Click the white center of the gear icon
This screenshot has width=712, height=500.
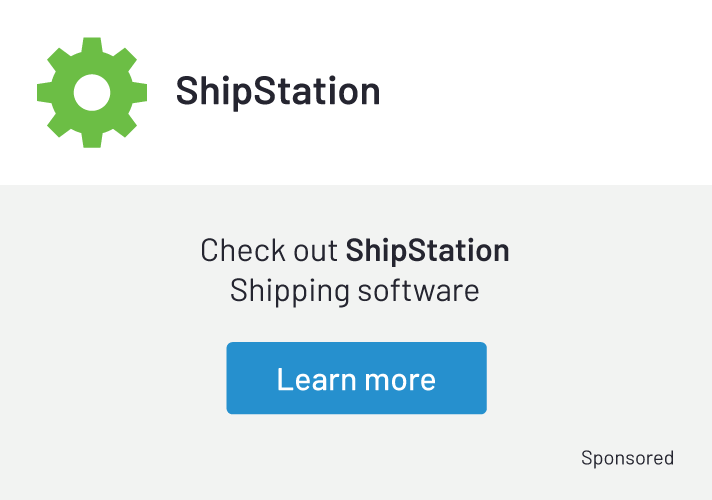(x=91, y=92)
